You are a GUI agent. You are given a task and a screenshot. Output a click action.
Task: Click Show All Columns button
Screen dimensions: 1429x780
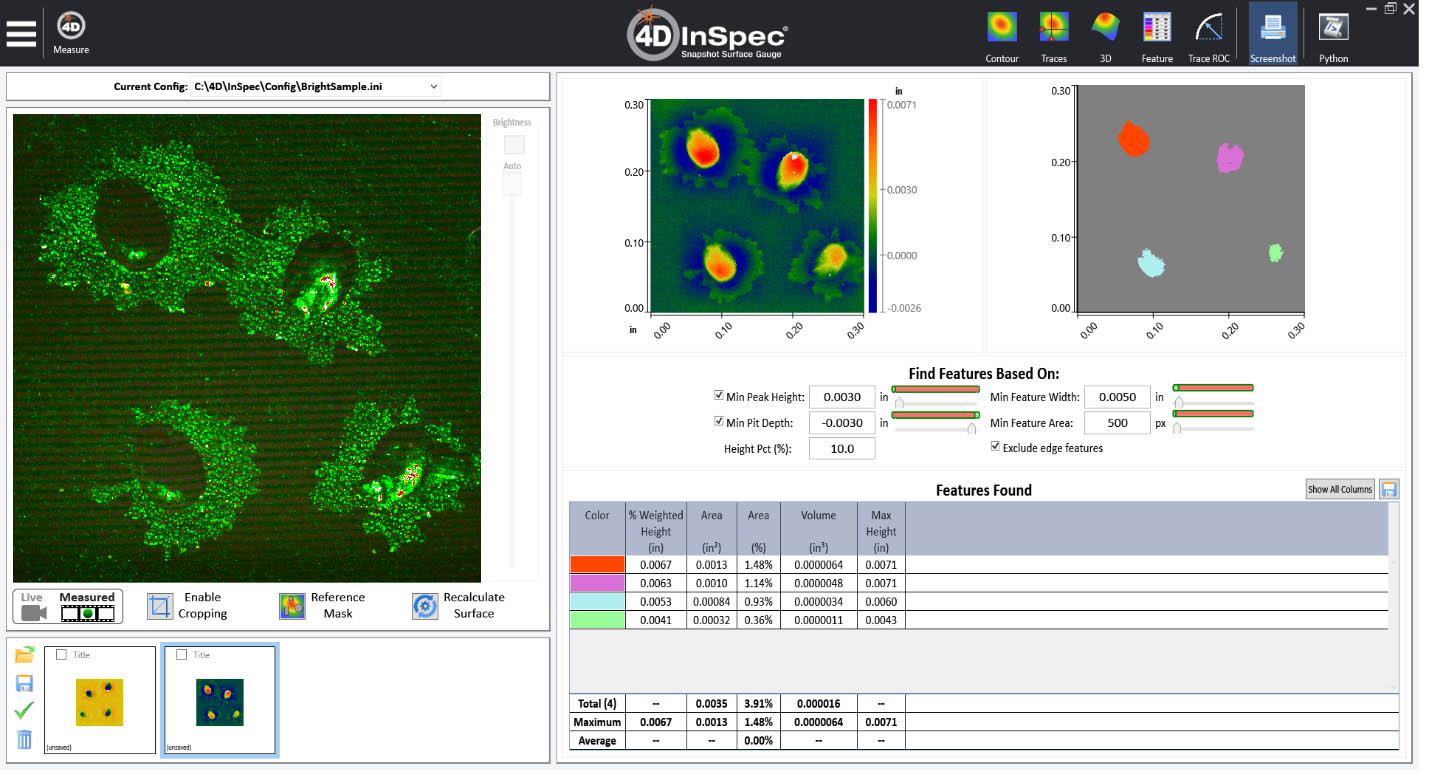pos(1339,489)
